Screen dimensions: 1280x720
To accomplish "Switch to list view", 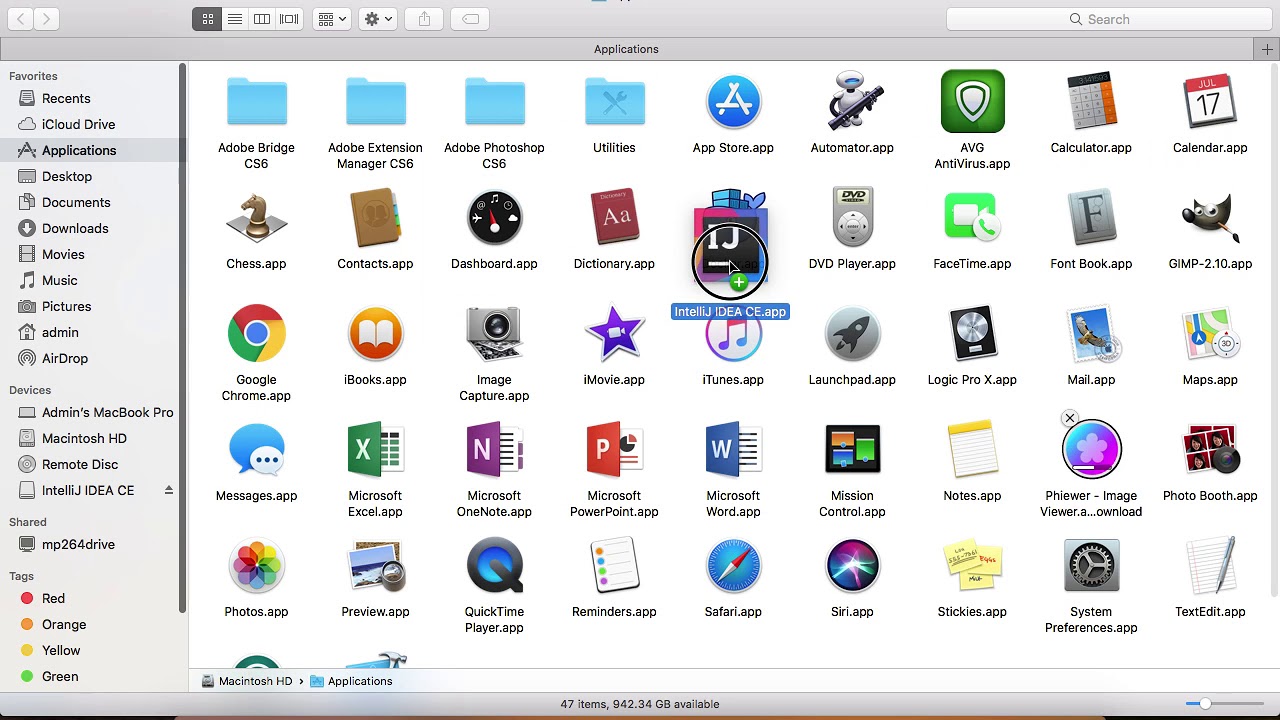I will tap(235, 19).
